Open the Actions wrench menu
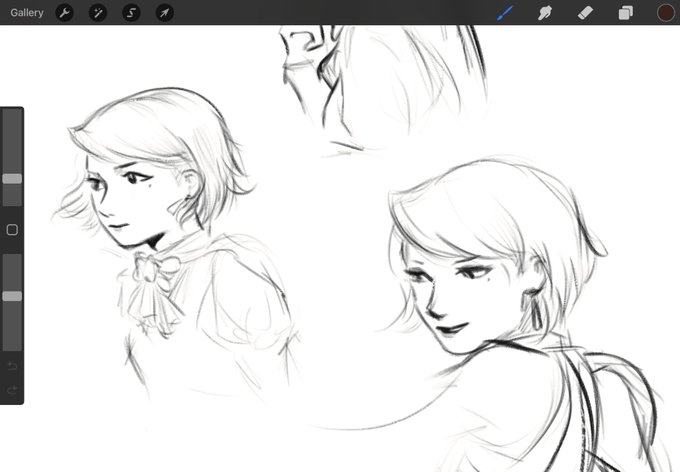Image resolution: width=680 pixels, height=472 pixels. pyautogui.click(x=64, y=13)
